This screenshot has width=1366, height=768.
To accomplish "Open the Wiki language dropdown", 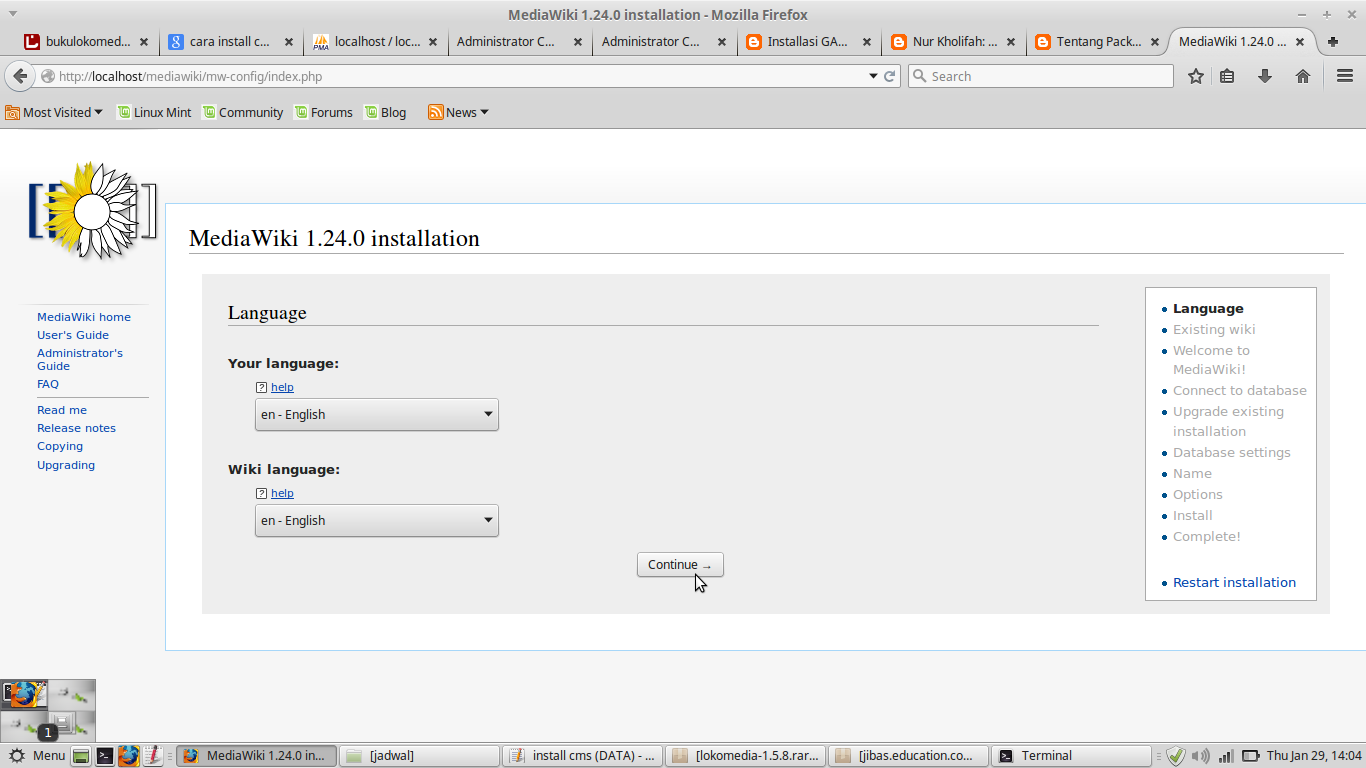I will [x=377, y=520].
